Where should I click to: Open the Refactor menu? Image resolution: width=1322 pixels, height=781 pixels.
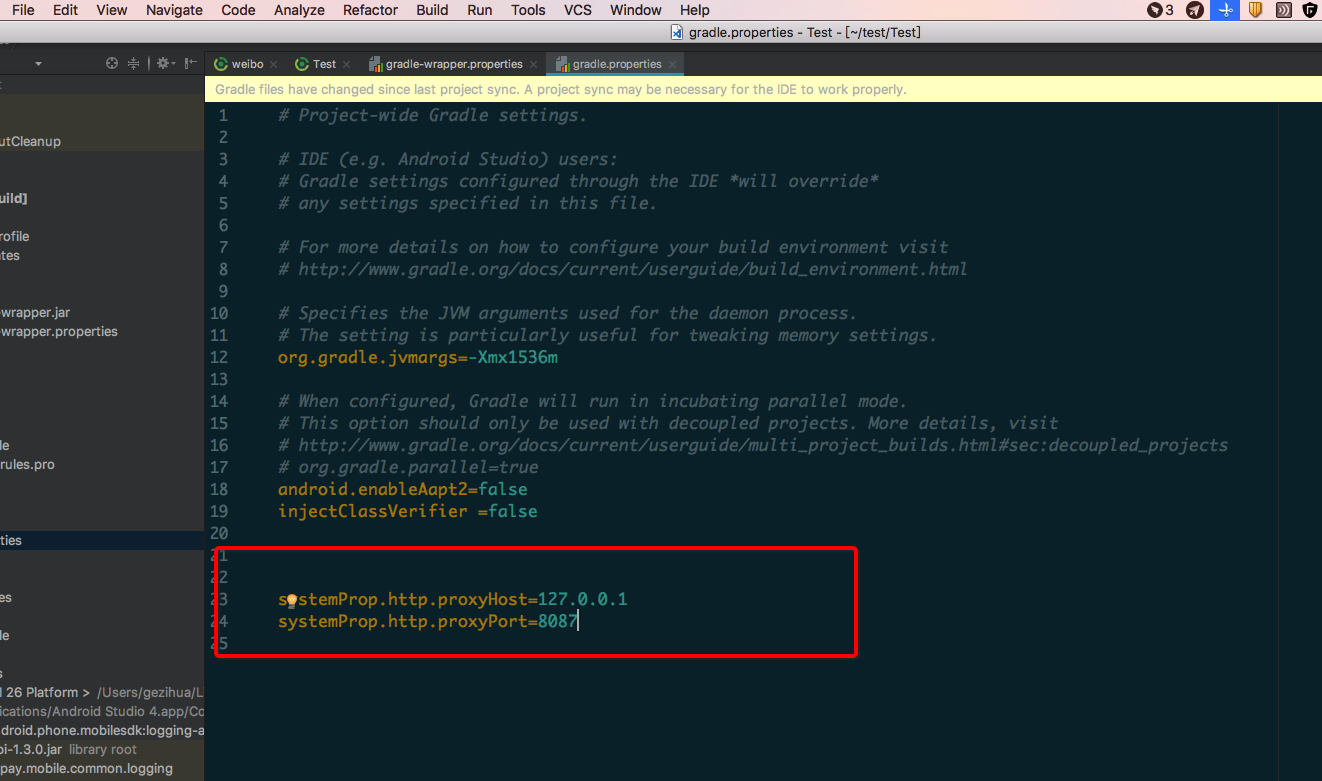point(371,10)
